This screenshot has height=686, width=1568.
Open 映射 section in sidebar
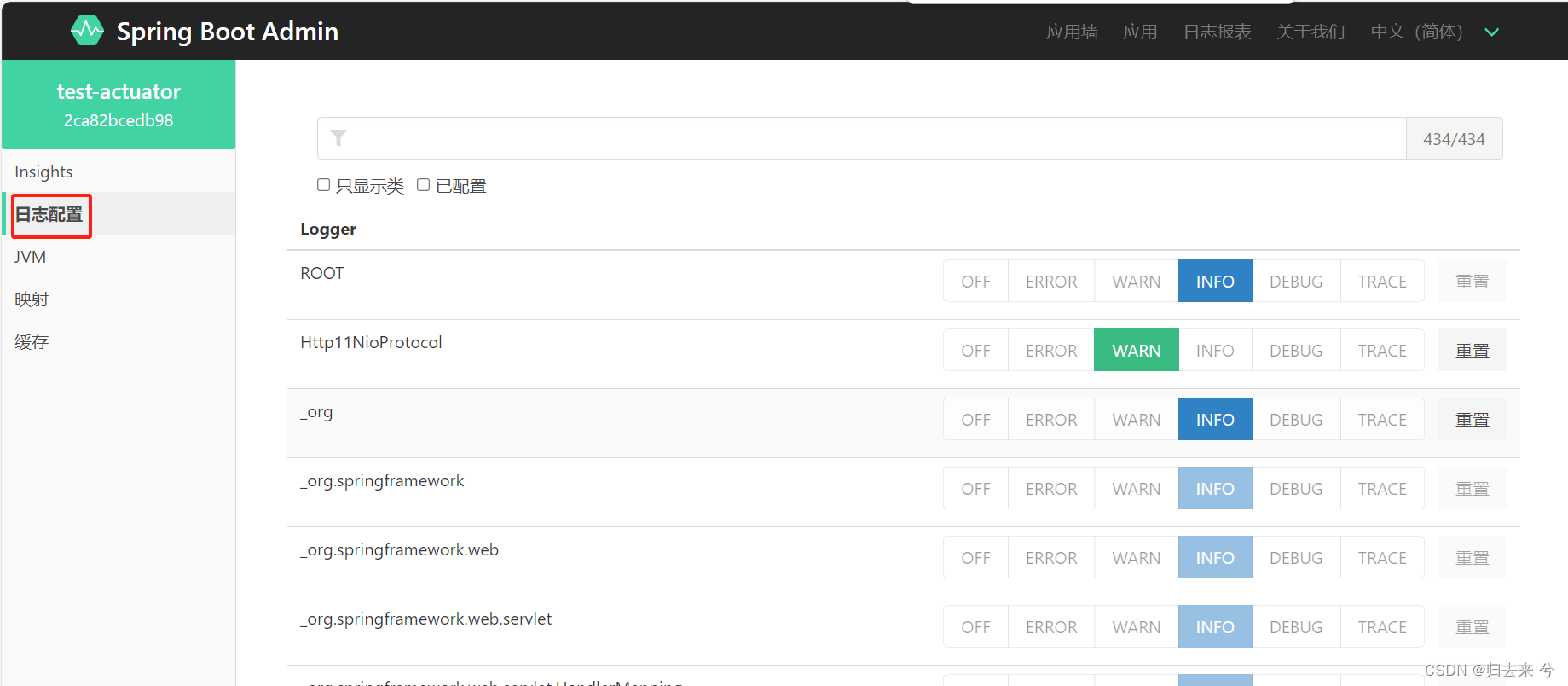pyautogui.click(x=119, y=299)
